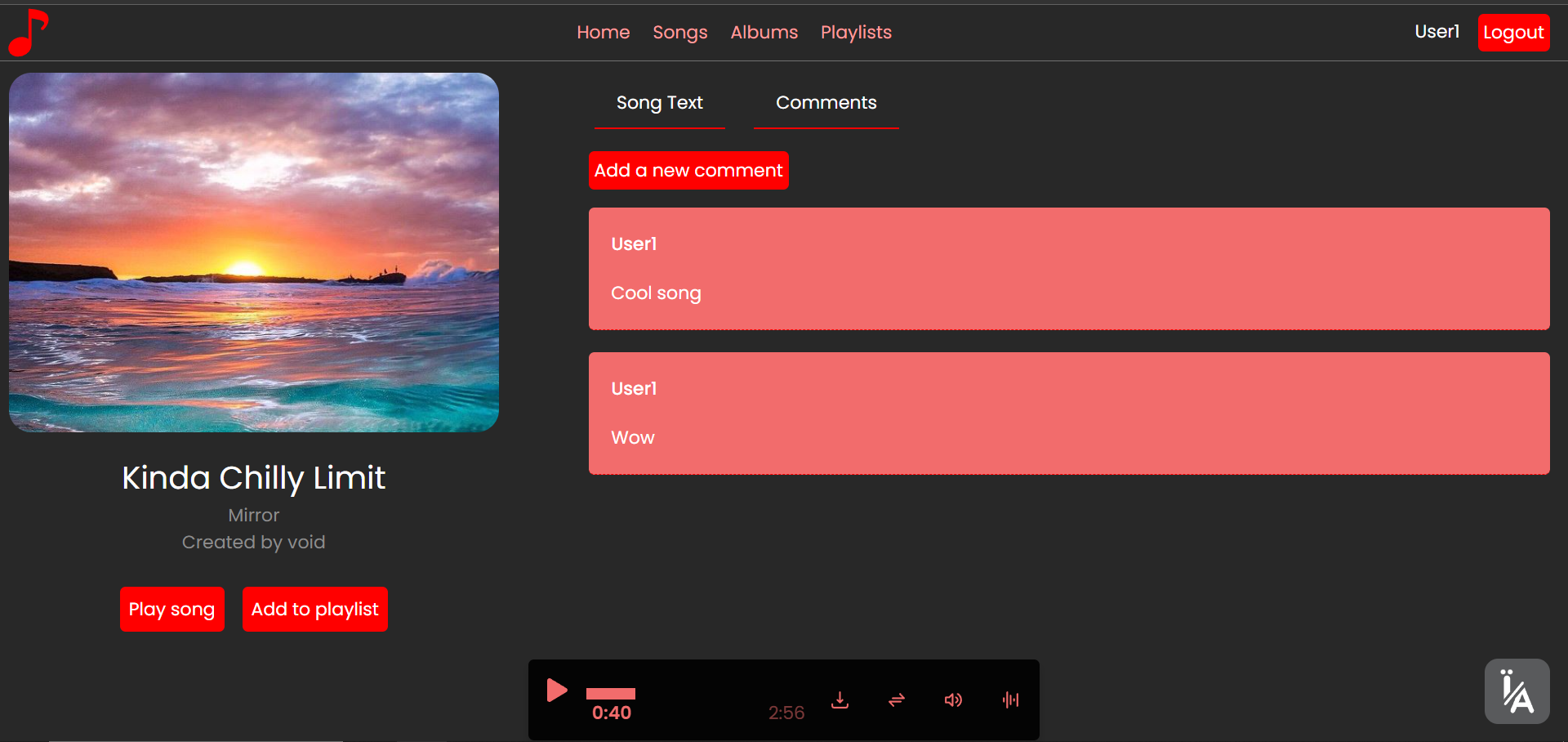The height and width of the screenshot is (742, 1568).
Task: Click the Add to playlist button
Action: point(314,609)
